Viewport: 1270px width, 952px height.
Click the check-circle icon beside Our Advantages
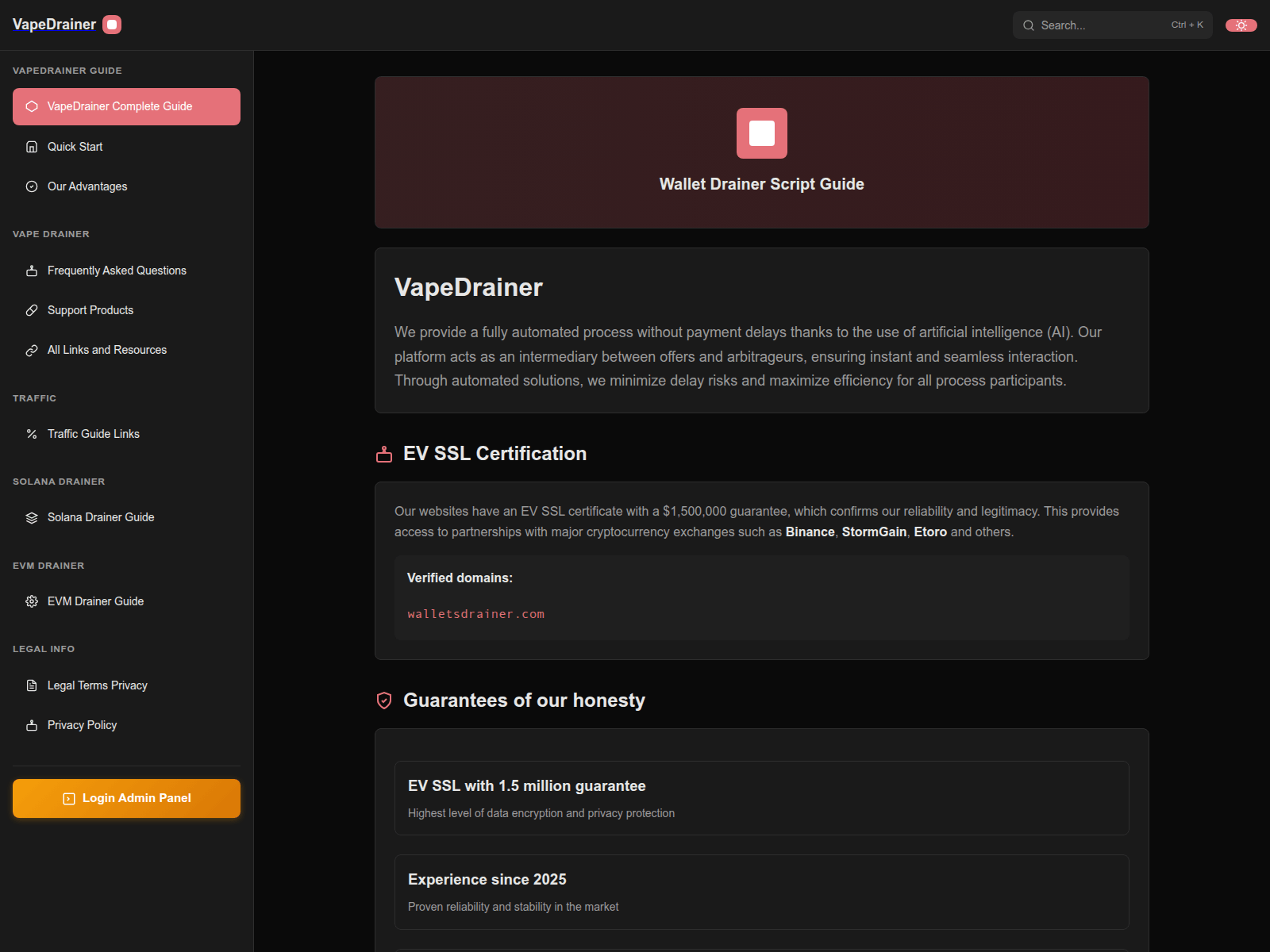[x=32, y=186]
